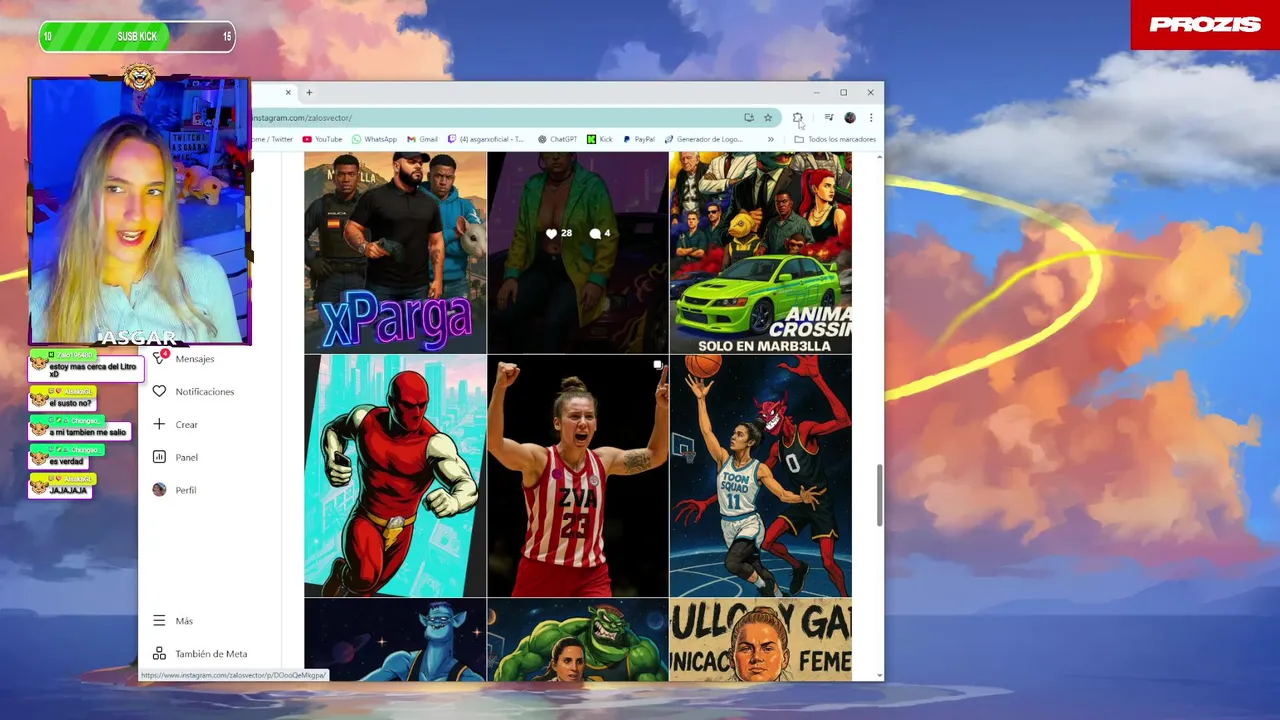Open the Chrome three-dot menu

870,118
